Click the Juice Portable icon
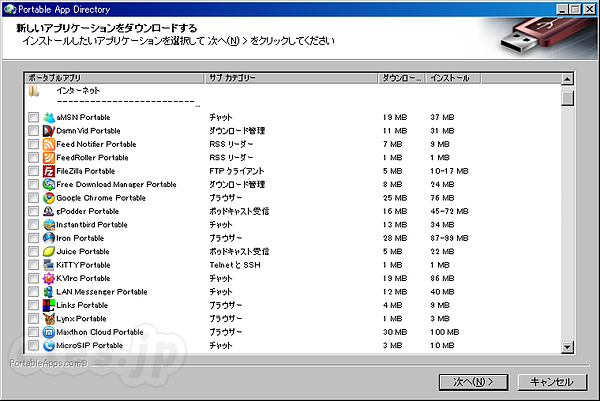600x401 pixels. point(48,251)
